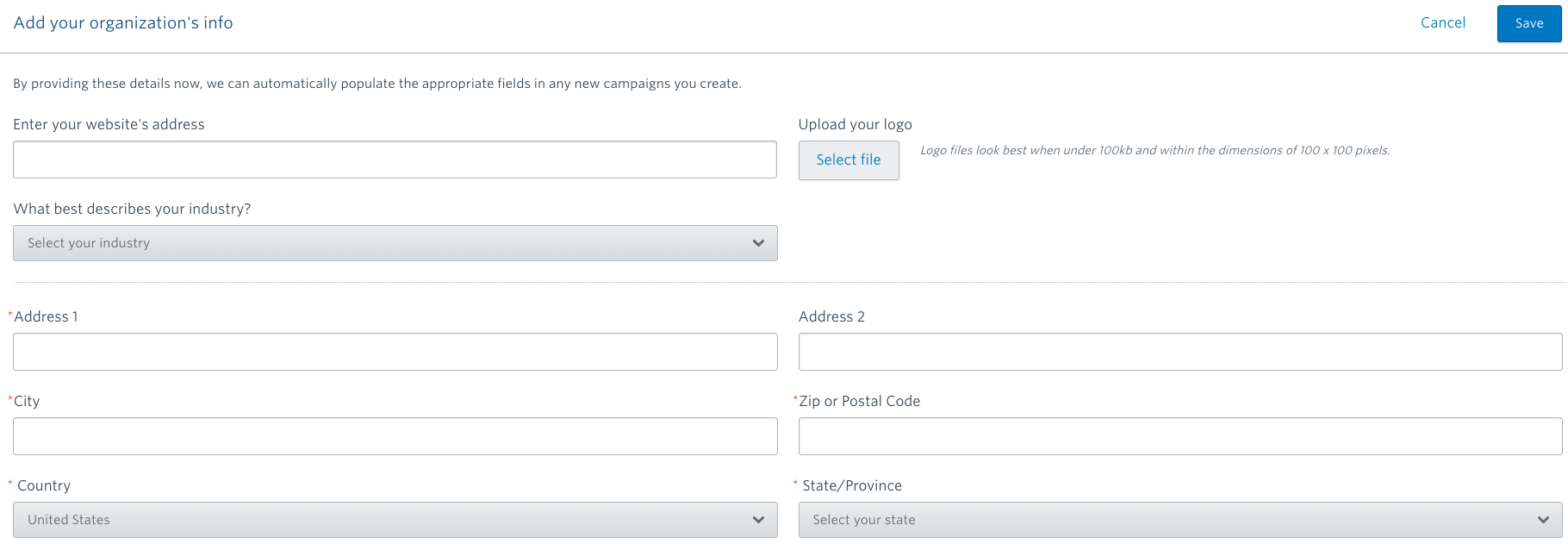Click the 'Zip or Postal Code' label text
Viewport: 1568px width, 544px height.
click(x=859, y=401)
